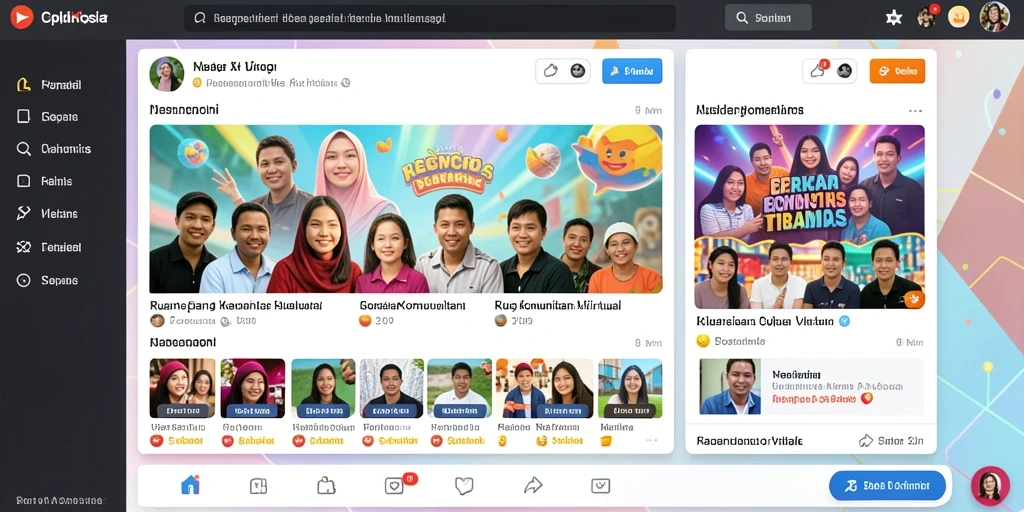Open the post with man in blue shirt
The image size is (1024, 512).
click(811, 386)
